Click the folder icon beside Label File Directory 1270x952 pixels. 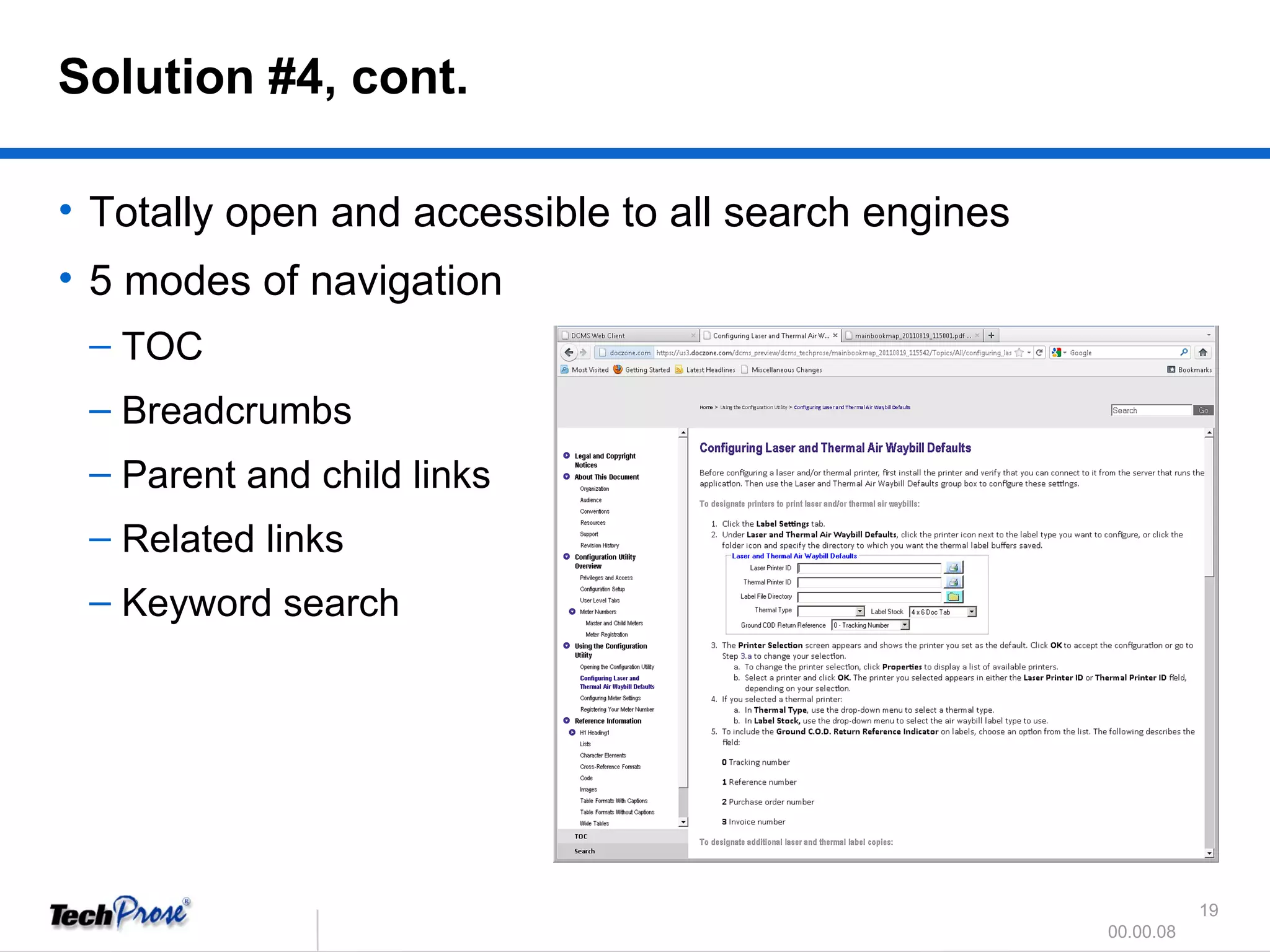click(x=953, y=596)
